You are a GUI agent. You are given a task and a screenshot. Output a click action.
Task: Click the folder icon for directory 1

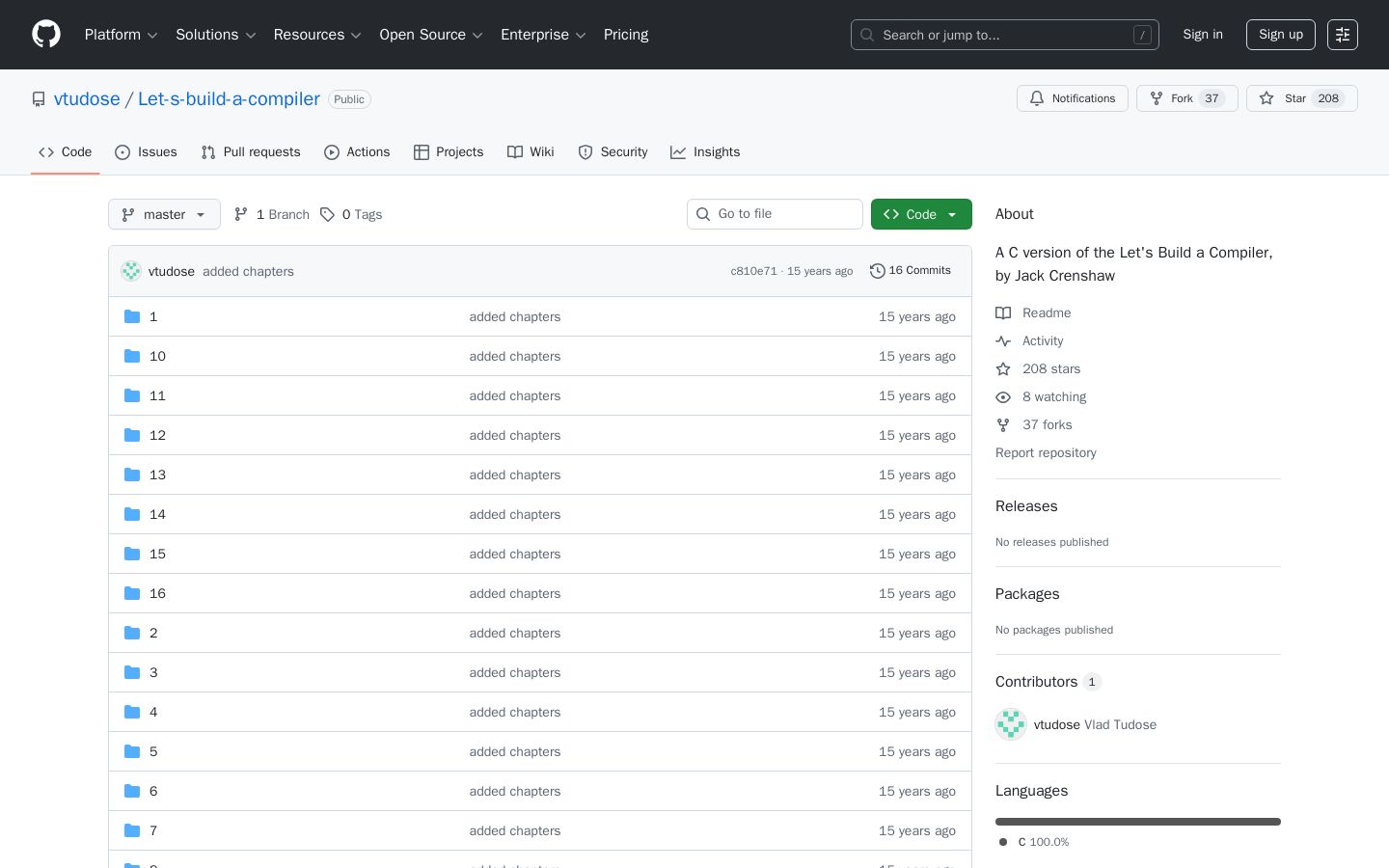pyautogui.click(x=132, y=316)
